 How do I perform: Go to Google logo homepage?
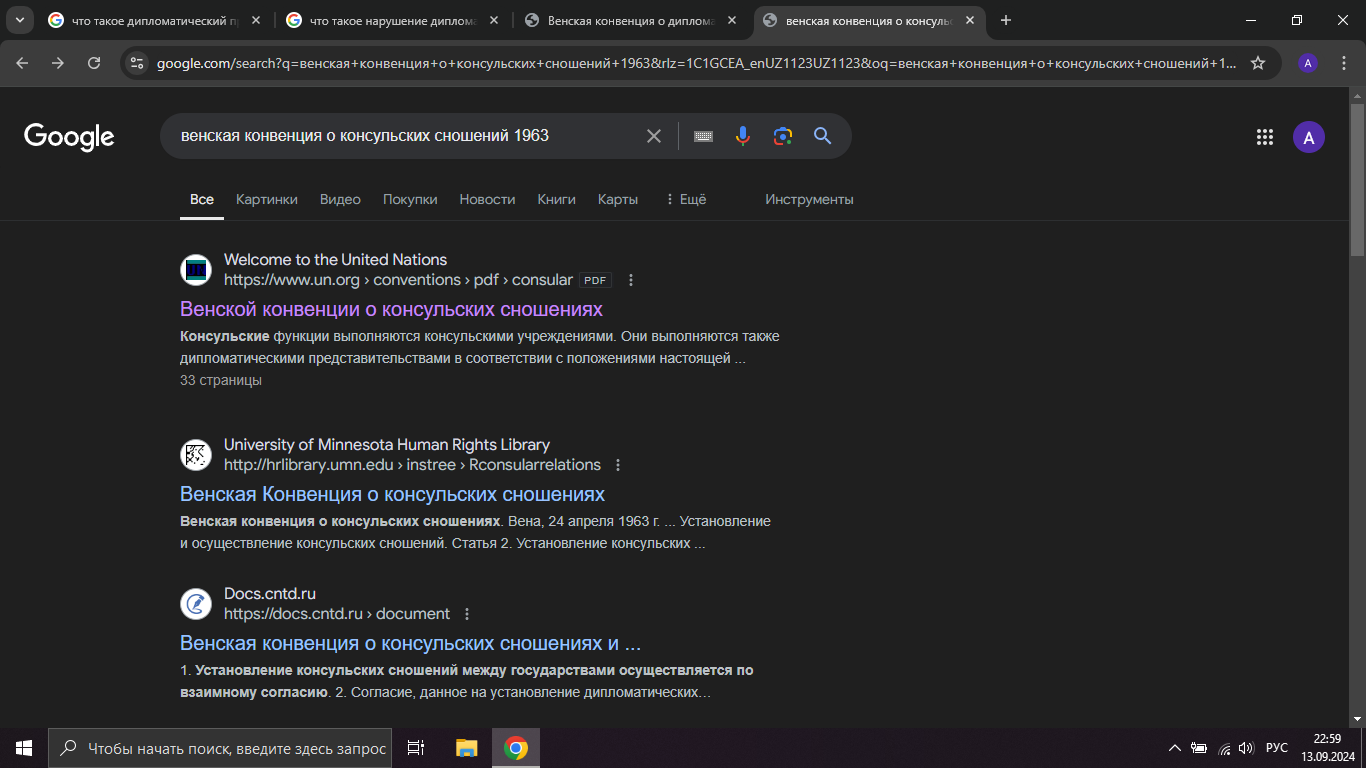tap(69, 137)
